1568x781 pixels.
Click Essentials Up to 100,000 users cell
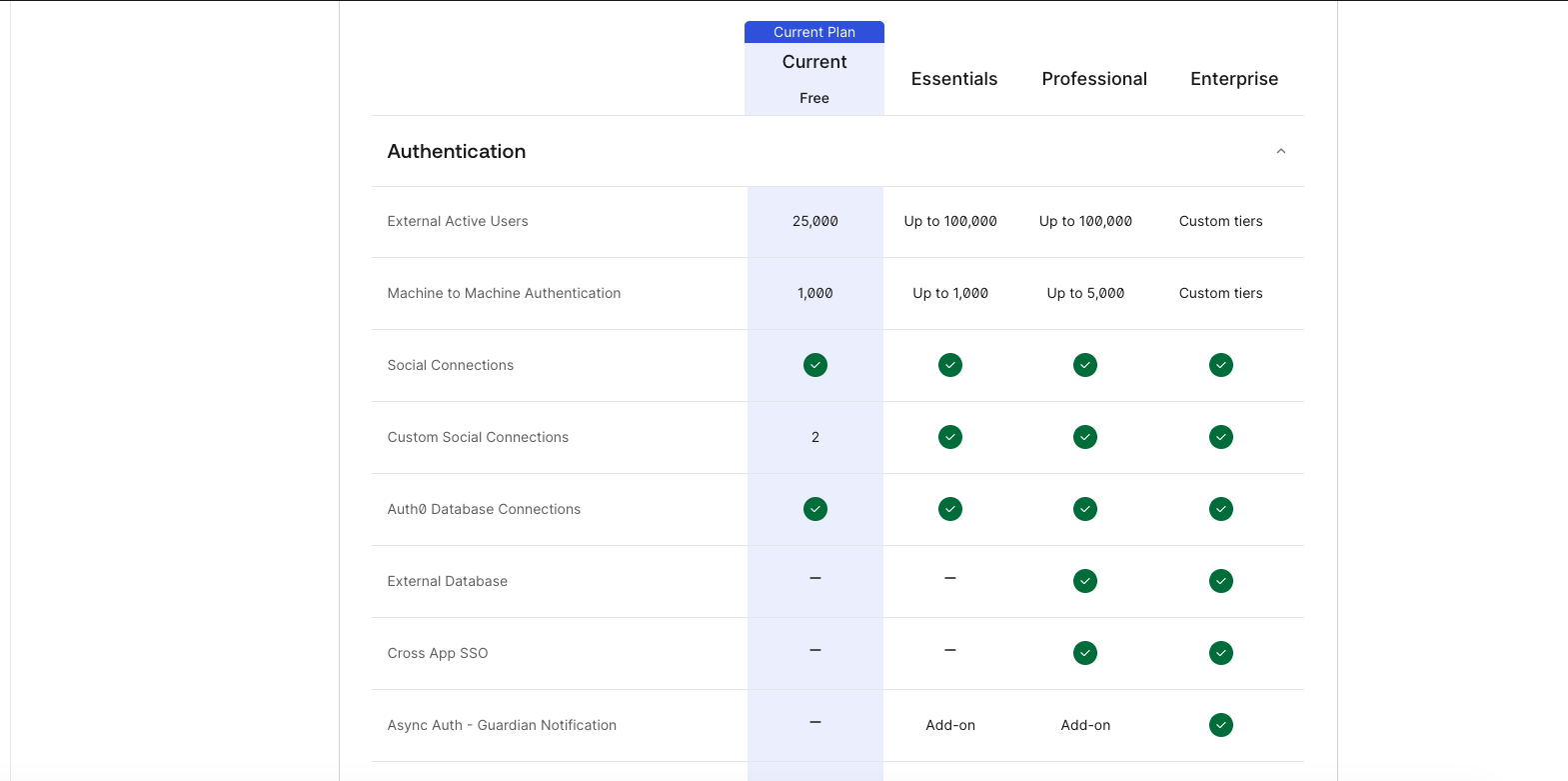950,221
